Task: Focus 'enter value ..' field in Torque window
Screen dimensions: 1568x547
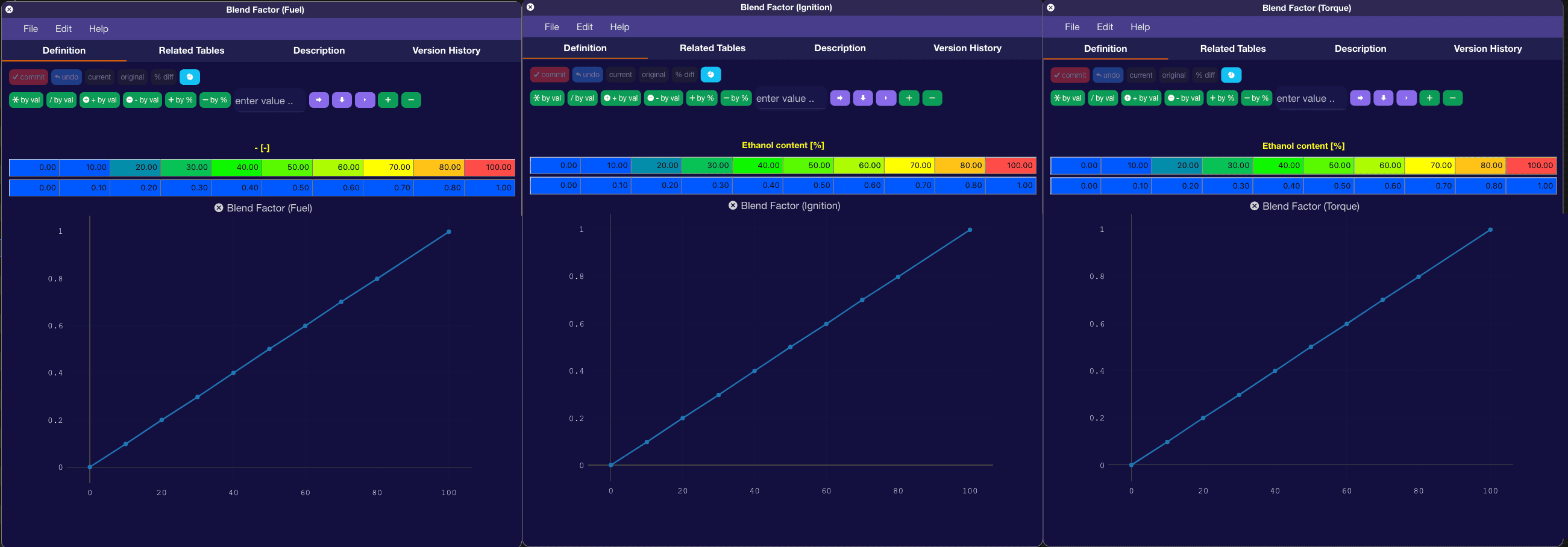Action: coord(1311,99)
